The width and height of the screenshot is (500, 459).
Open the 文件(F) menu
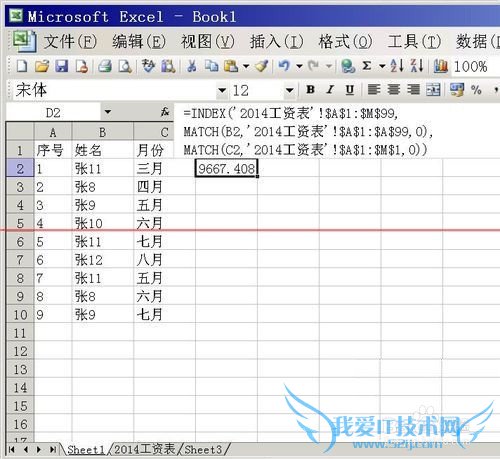click(x=70, y=42)
